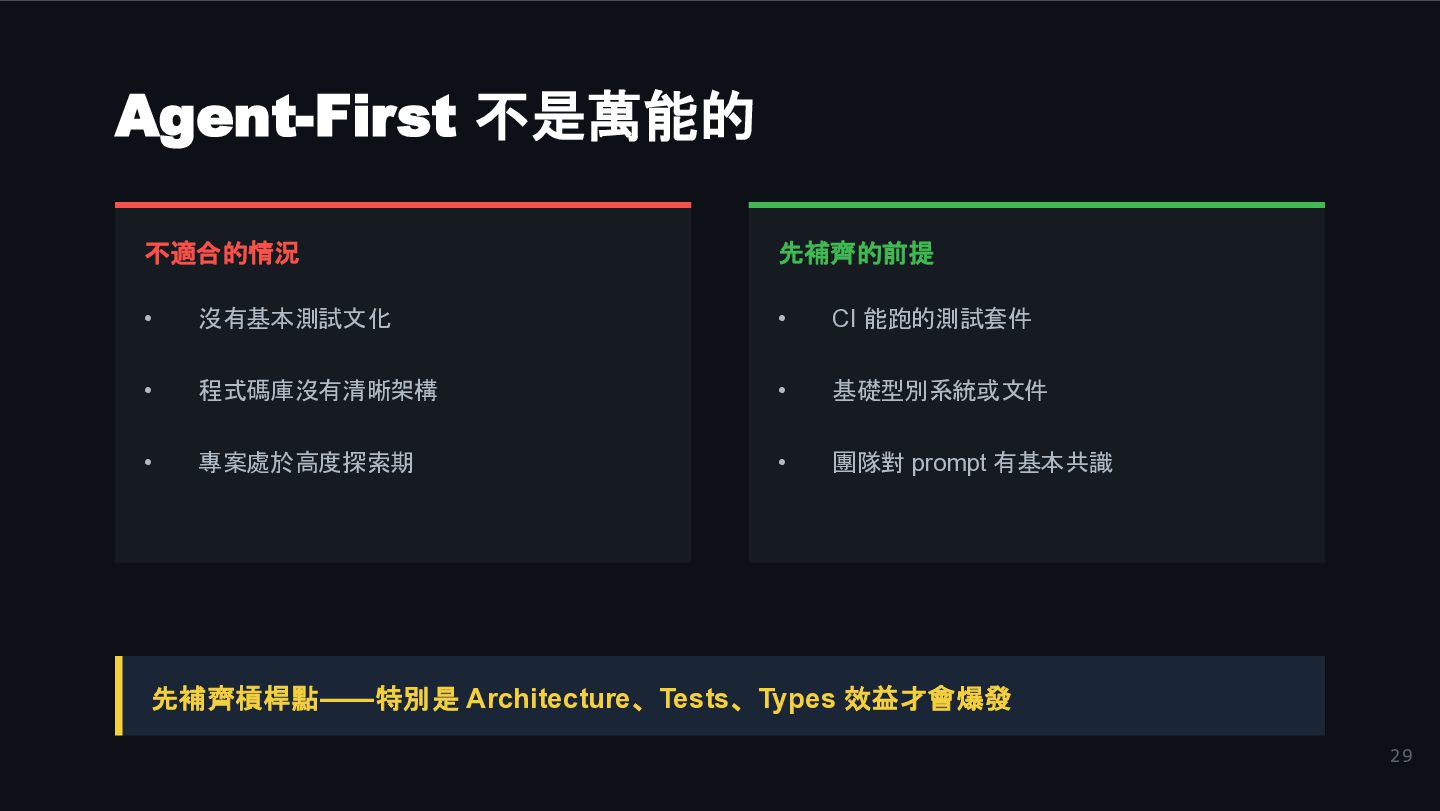Click the yellow accent bar beside the callout
Image resolution: width=1440 pixels, height=811 pixels.
click(119, 696)
